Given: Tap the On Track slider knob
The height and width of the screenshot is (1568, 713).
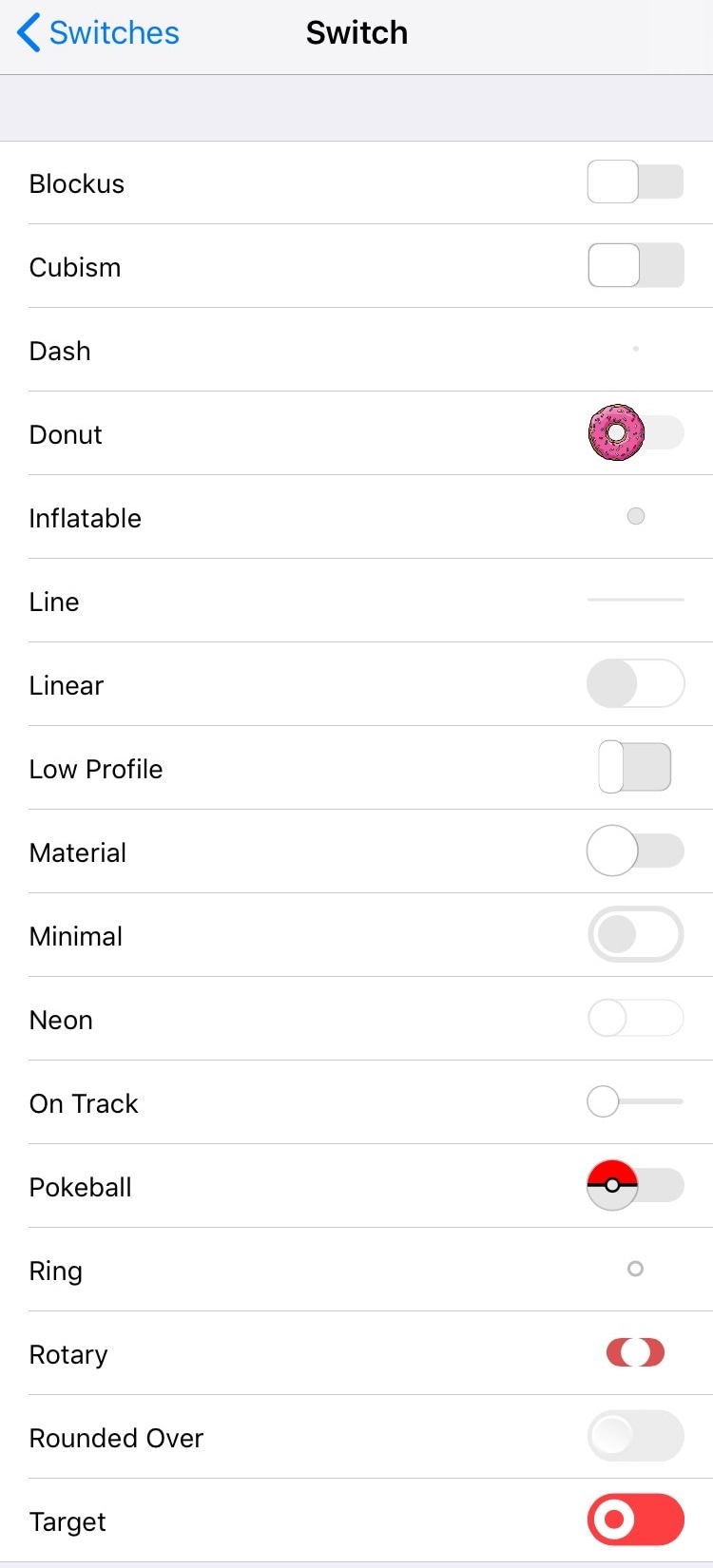Looking at the screenshot, I should pyautogui.click(x=603, y=1101).
